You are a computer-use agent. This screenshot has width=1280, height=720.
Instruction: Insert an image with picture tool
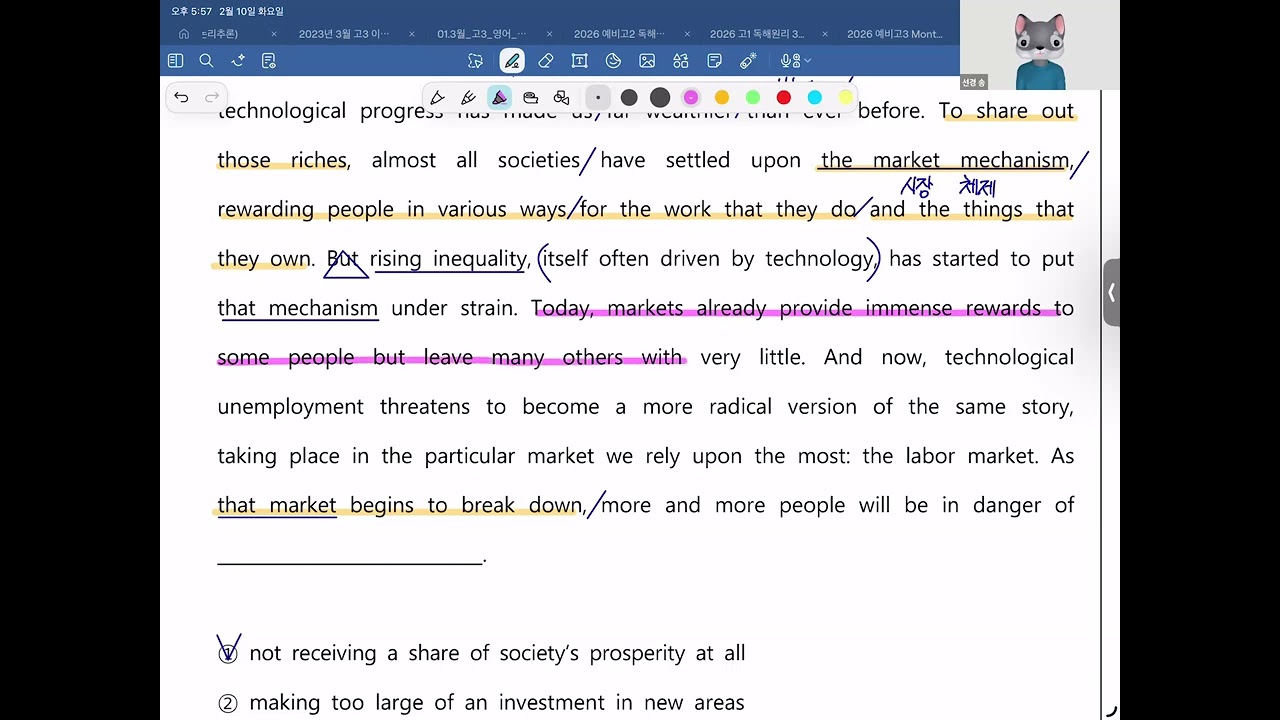point(647,61)
